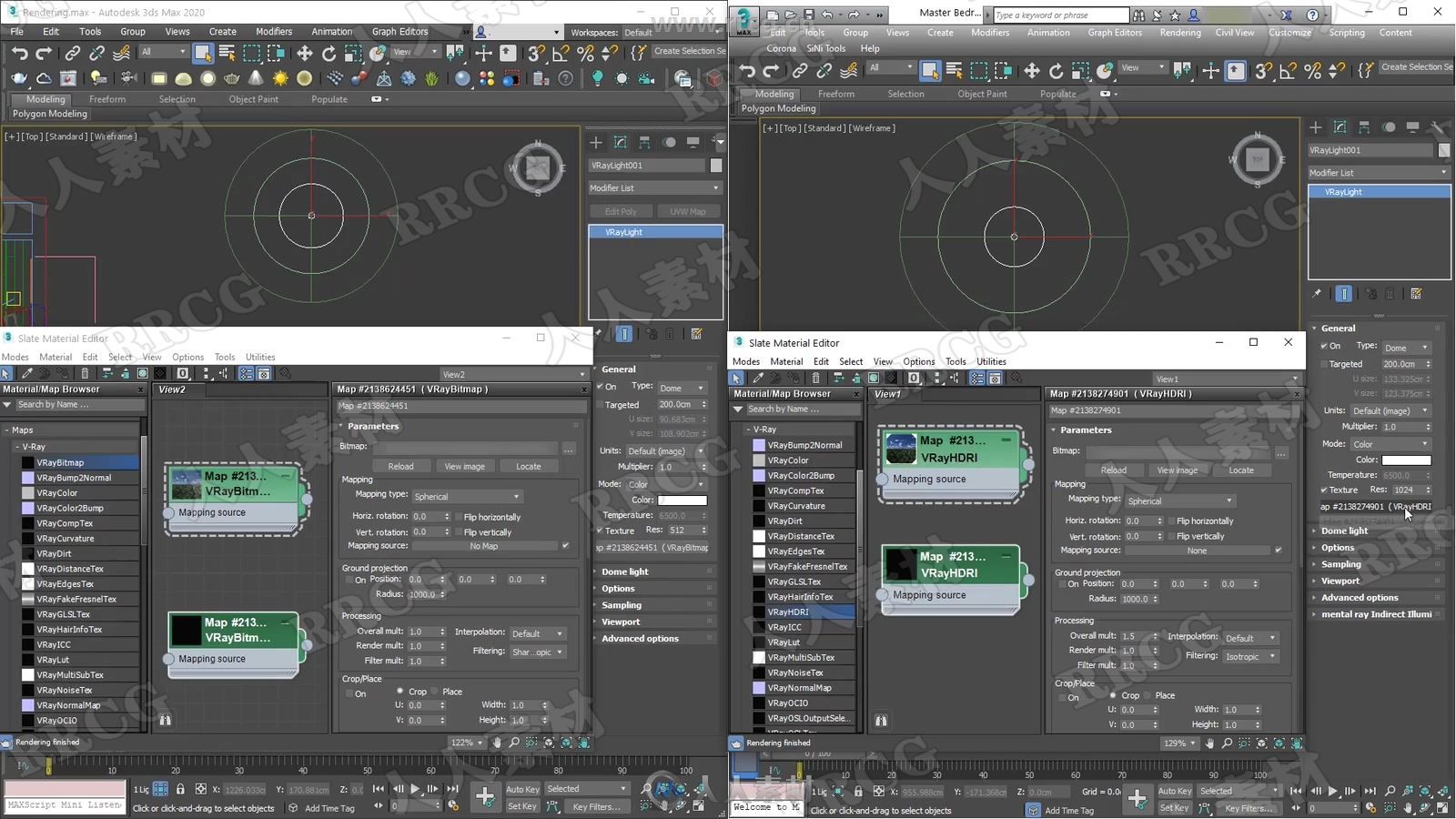Select the Select and Rotate tool in left window
1456x819 pixels.
tap(329, 53)
